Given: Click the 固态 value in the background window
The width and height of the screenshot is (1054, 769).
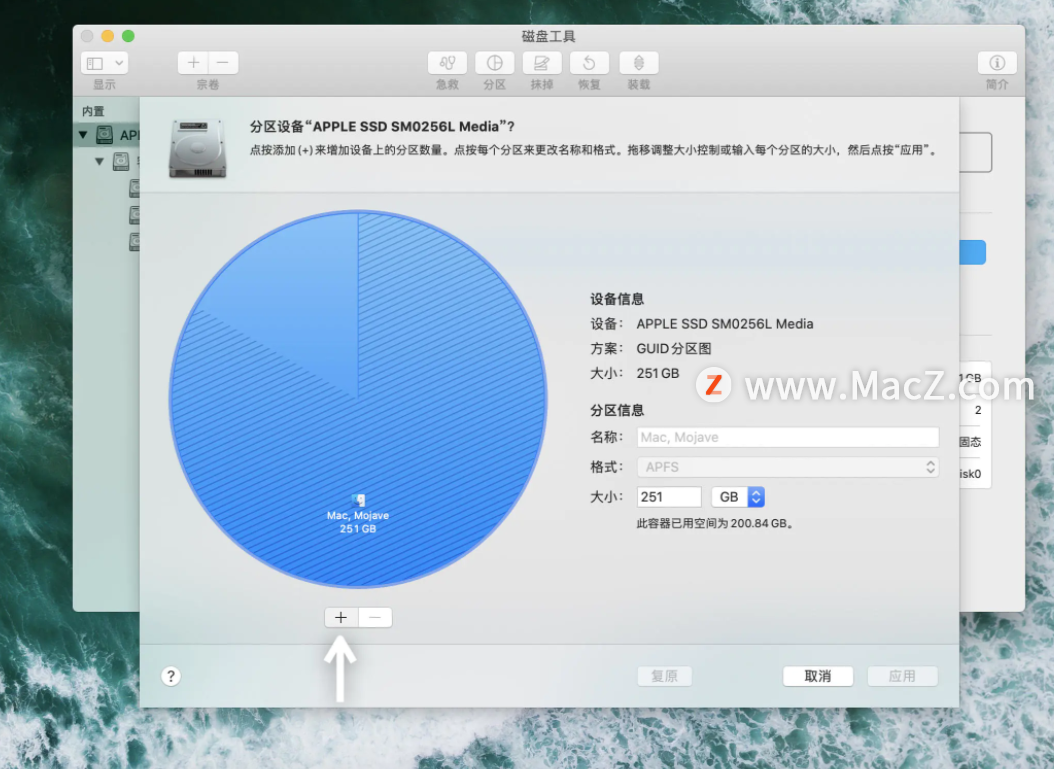Looking at the screenshot, I should tap(970, 442).
